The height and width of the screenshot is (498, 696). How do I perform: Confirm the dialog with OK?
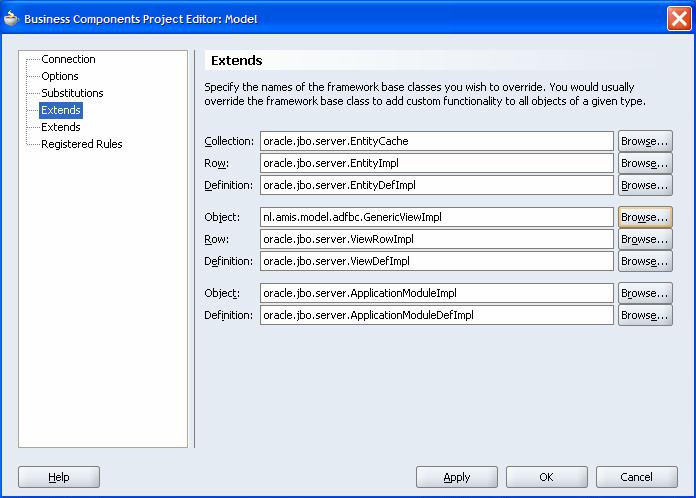(546, 477)
